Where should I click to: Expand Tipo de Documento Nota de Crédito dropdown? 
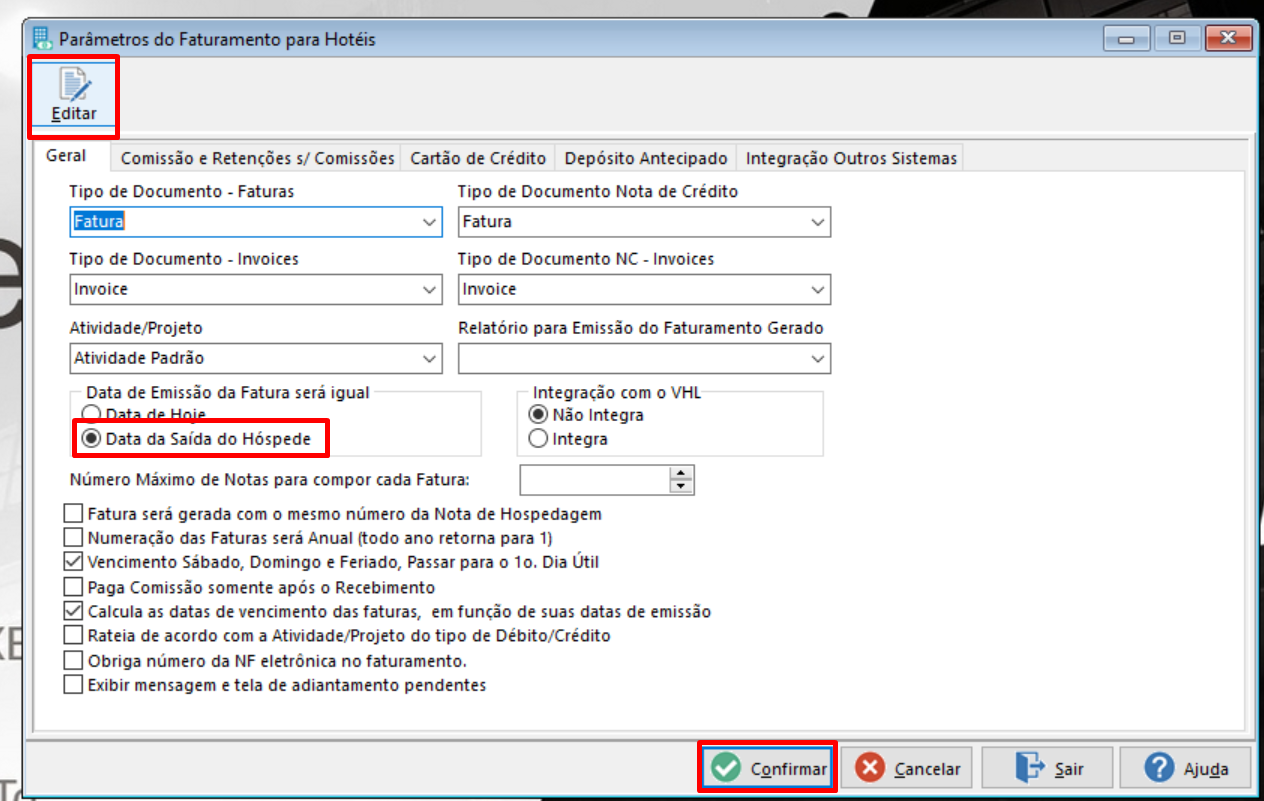[x=818, y=222]
